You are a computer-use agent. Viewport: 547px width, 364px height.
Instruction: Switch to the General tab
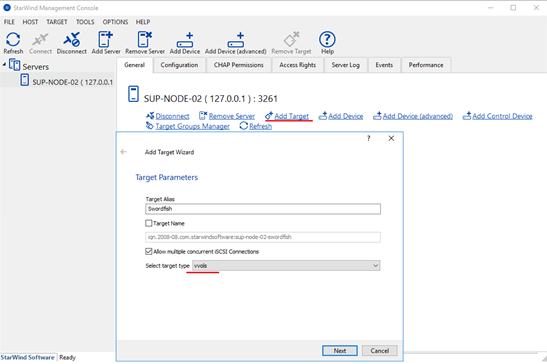pos(135,65)
